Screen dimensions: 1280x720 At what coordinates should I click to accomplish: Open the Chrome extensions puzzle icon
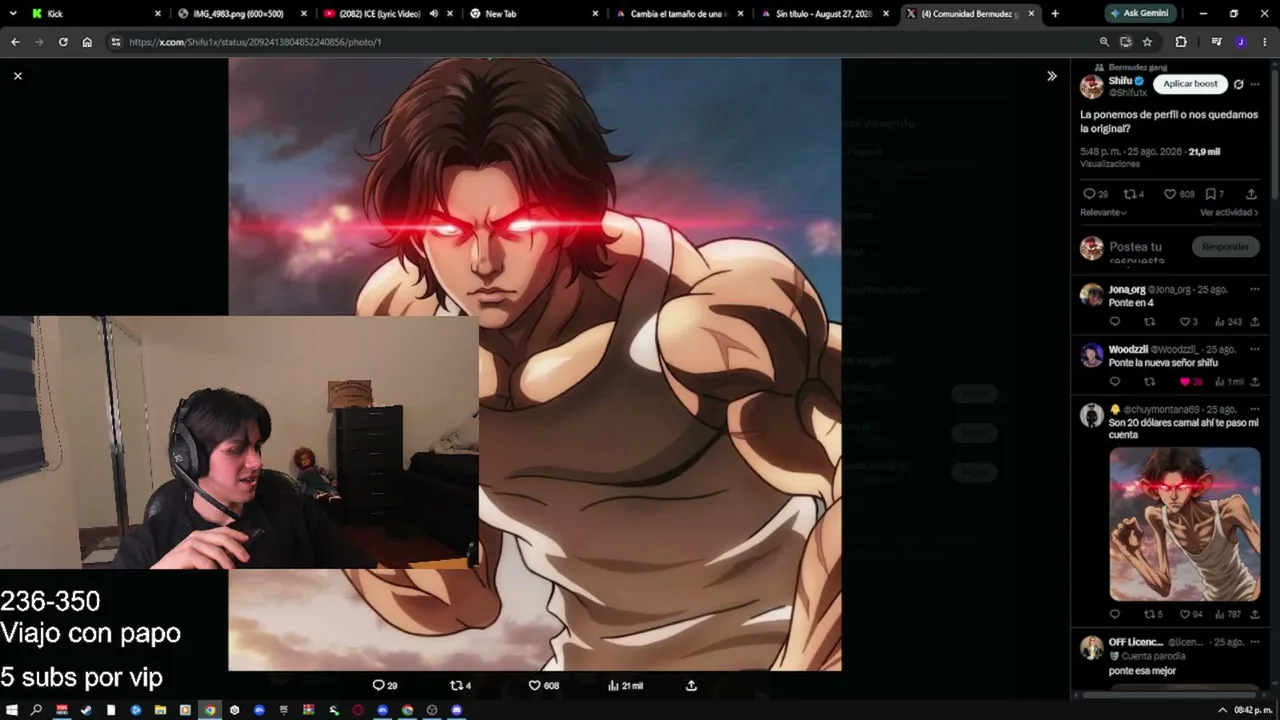pos(1181,42)
